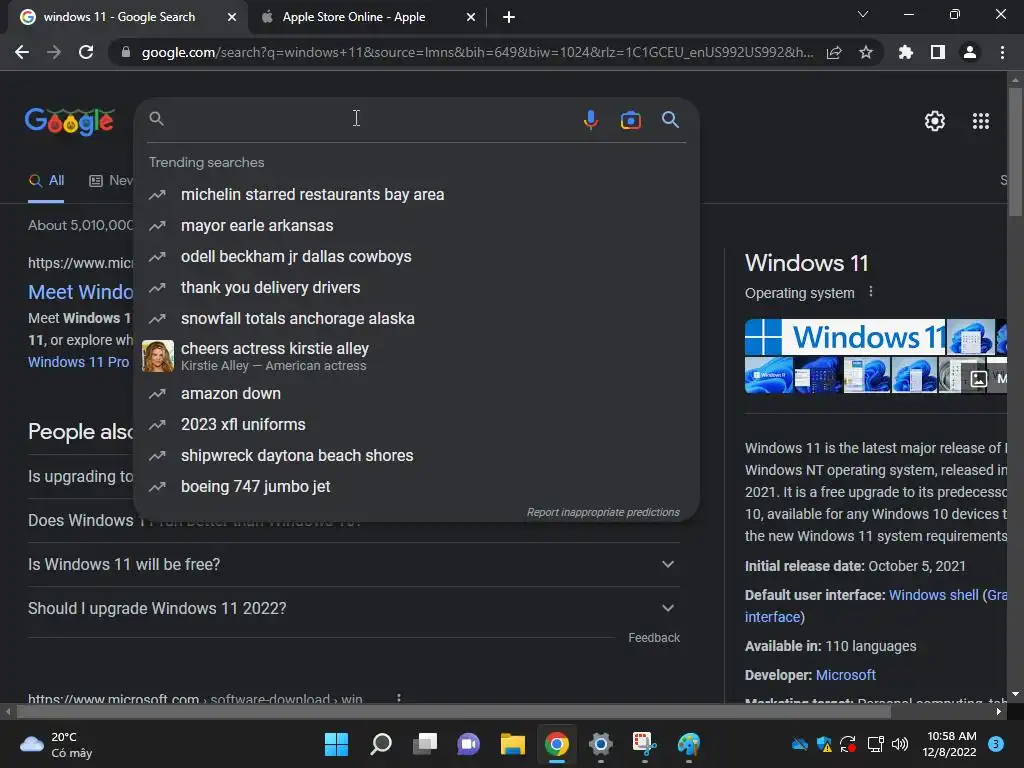Close the windows 11 Google Search tab
Screen dimensions: 1024x768
click(232, 18)
